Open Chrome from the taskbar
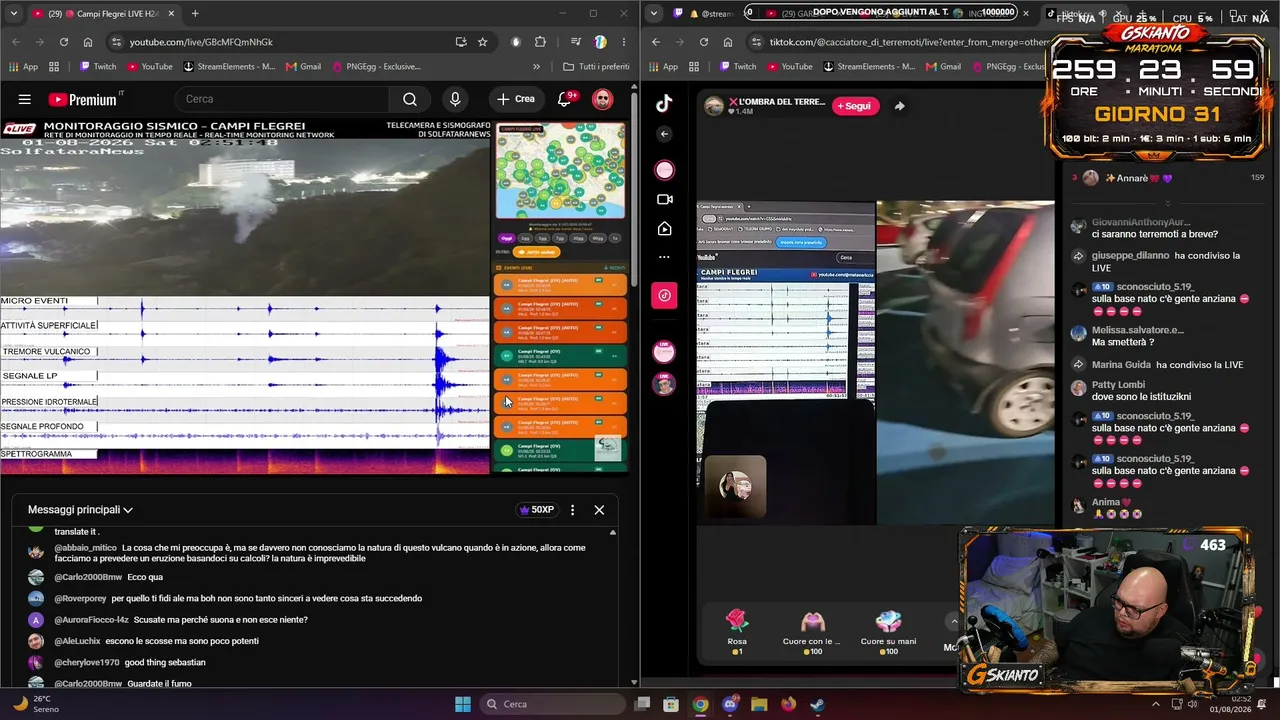 (x=700, y=704)
